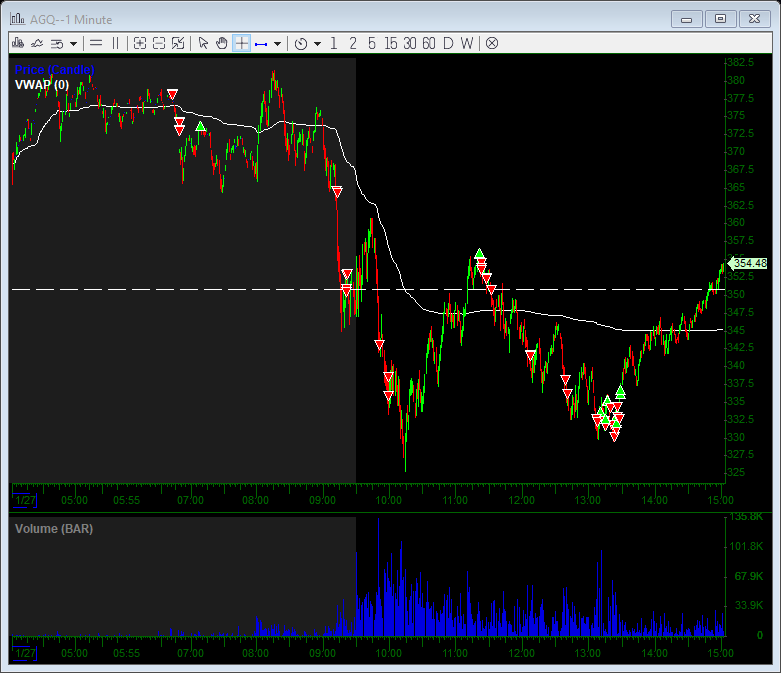Image resolution: width=781 pixels, height=673 pixels.
Task: Click the green buy marker near 07:10
Action: (200, 127)
